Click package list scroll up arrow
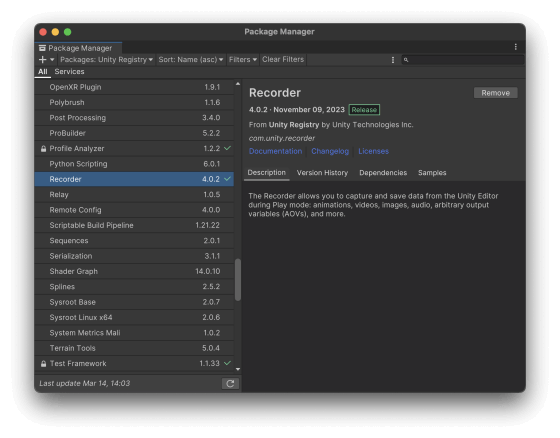 pos(238,84)
